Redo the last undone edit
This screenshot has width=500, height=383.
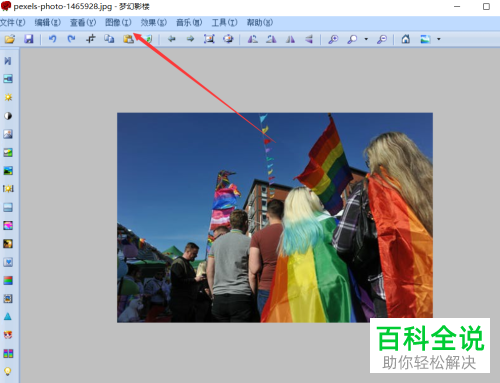click(x=71, y=39)
